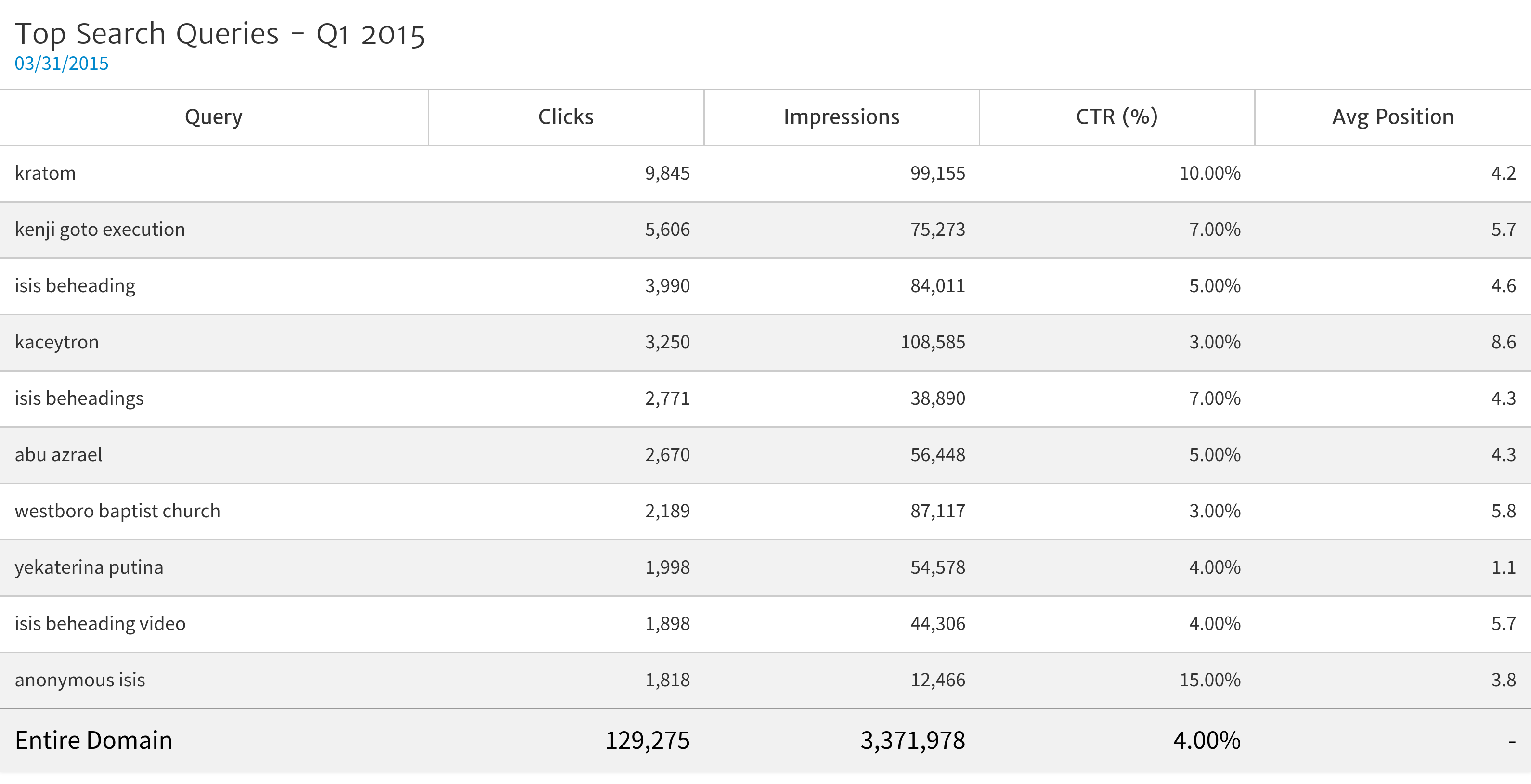Select the kratom query row
Viewport: 1531px width, 784px height.
click(x=45, y=173)
